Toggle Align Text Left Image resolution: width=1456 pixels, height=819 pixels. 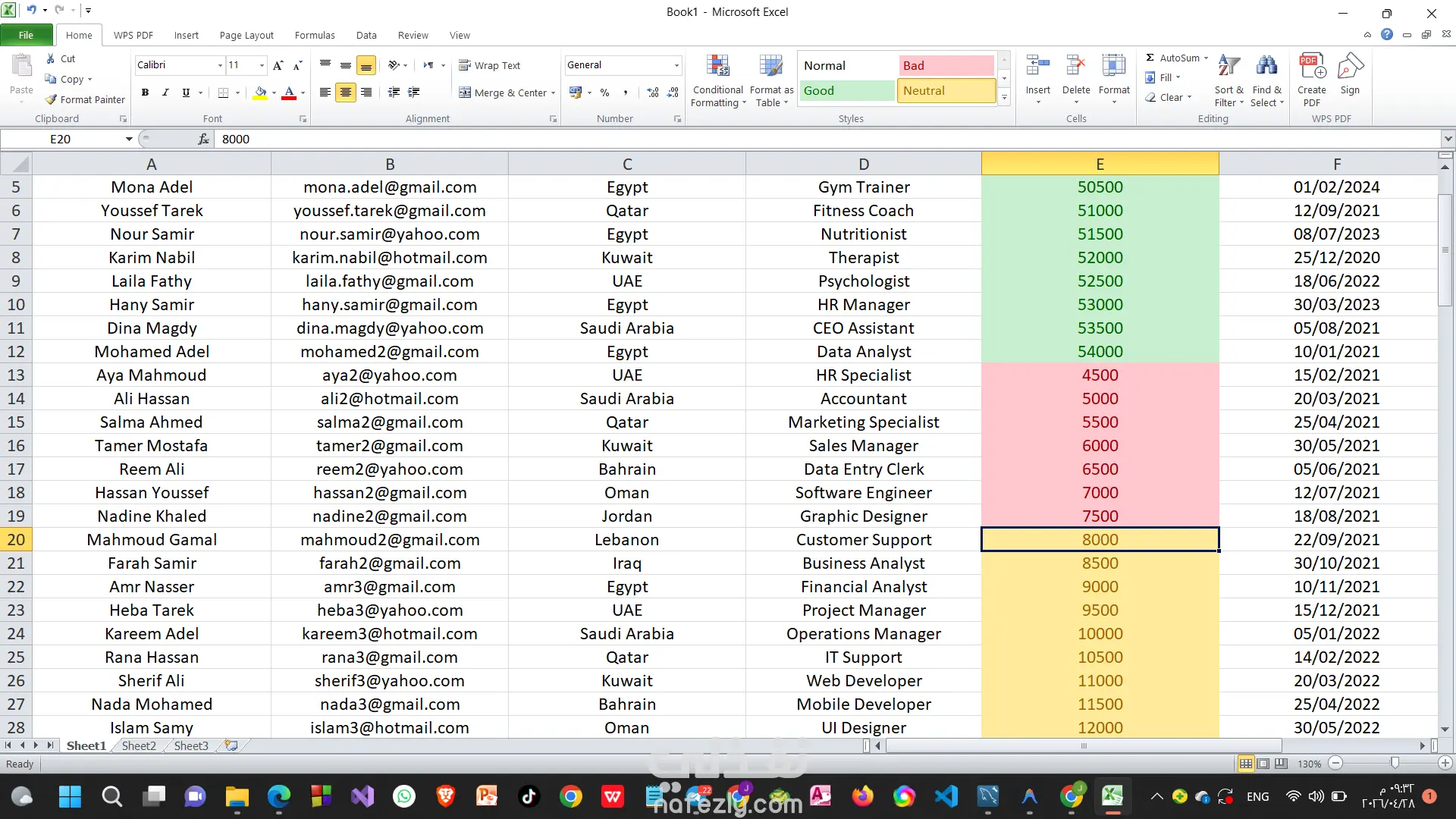(x=325, y=93)
